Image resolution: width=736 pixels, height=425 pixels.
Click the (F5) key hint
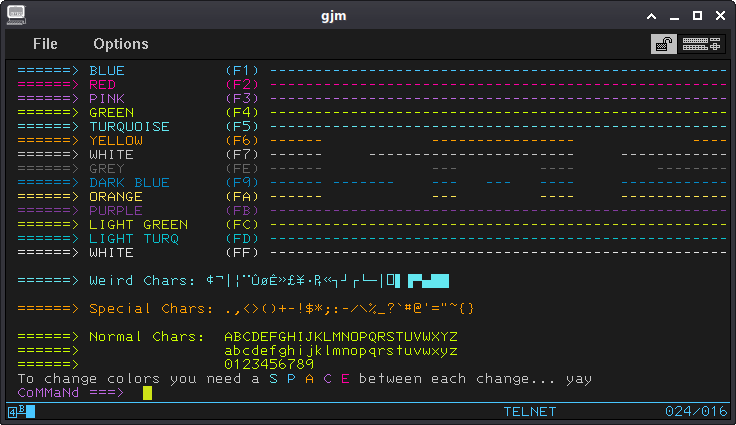click(x=242, y=127)
